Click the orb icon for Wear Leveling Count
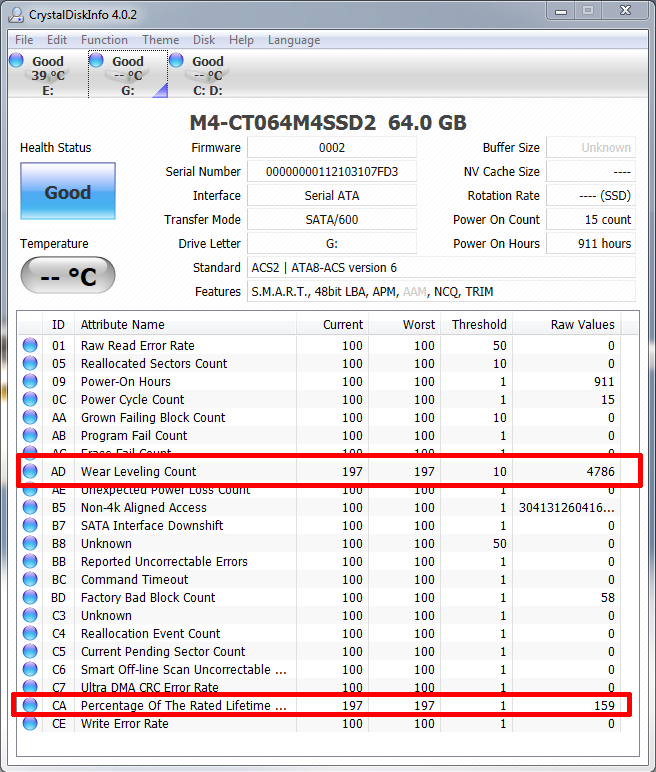This screenshot has height=772, width=656. pos(30,471)
